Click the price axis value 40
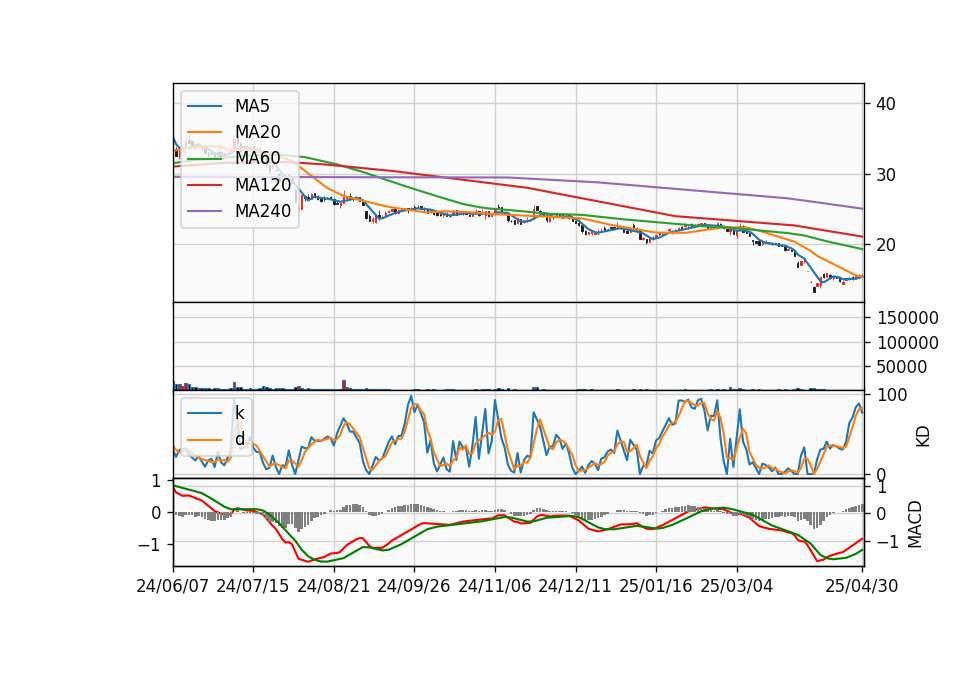This screenshot has height=690, width=960. point(886,103)
